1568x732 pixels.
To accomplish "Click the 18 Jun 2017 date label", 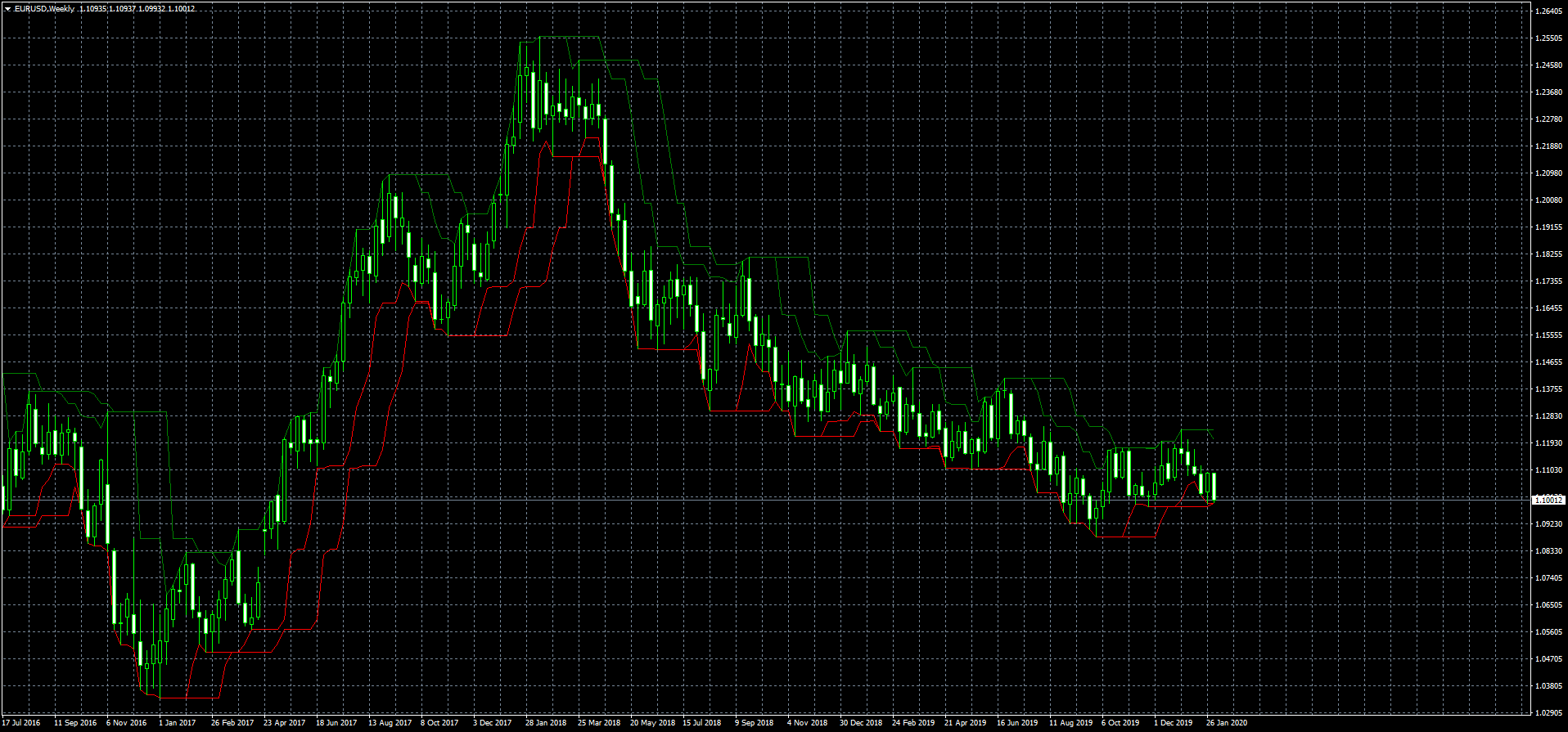I will coord(336,723).
